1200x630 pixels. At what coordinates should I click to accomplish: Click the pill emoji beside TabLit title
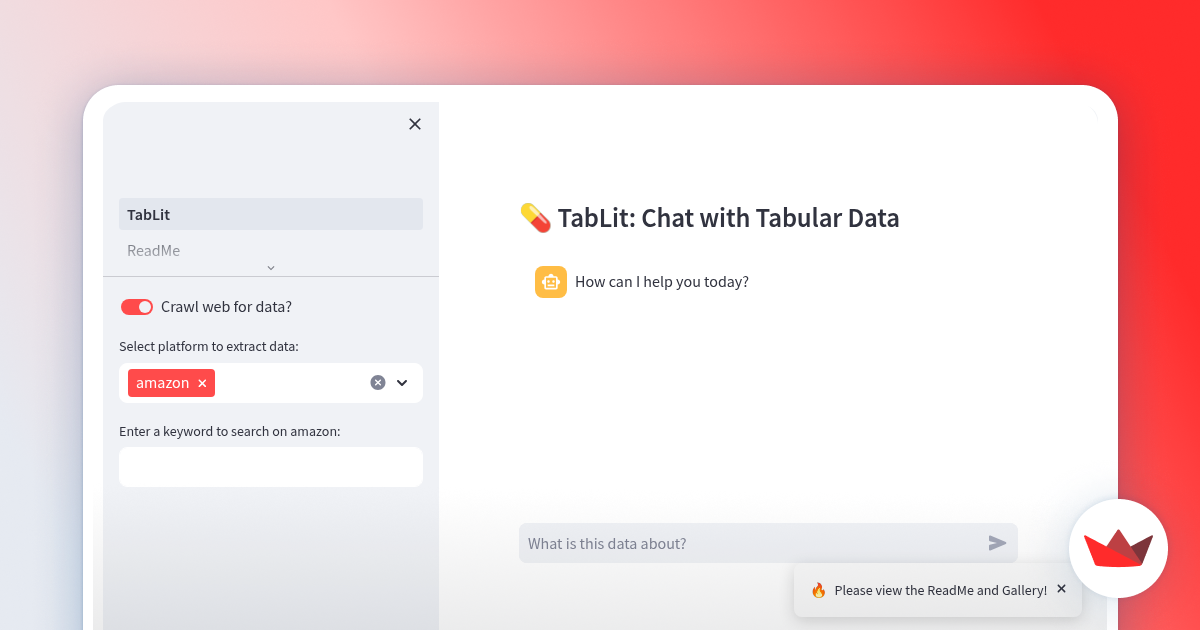click(535, 218)
